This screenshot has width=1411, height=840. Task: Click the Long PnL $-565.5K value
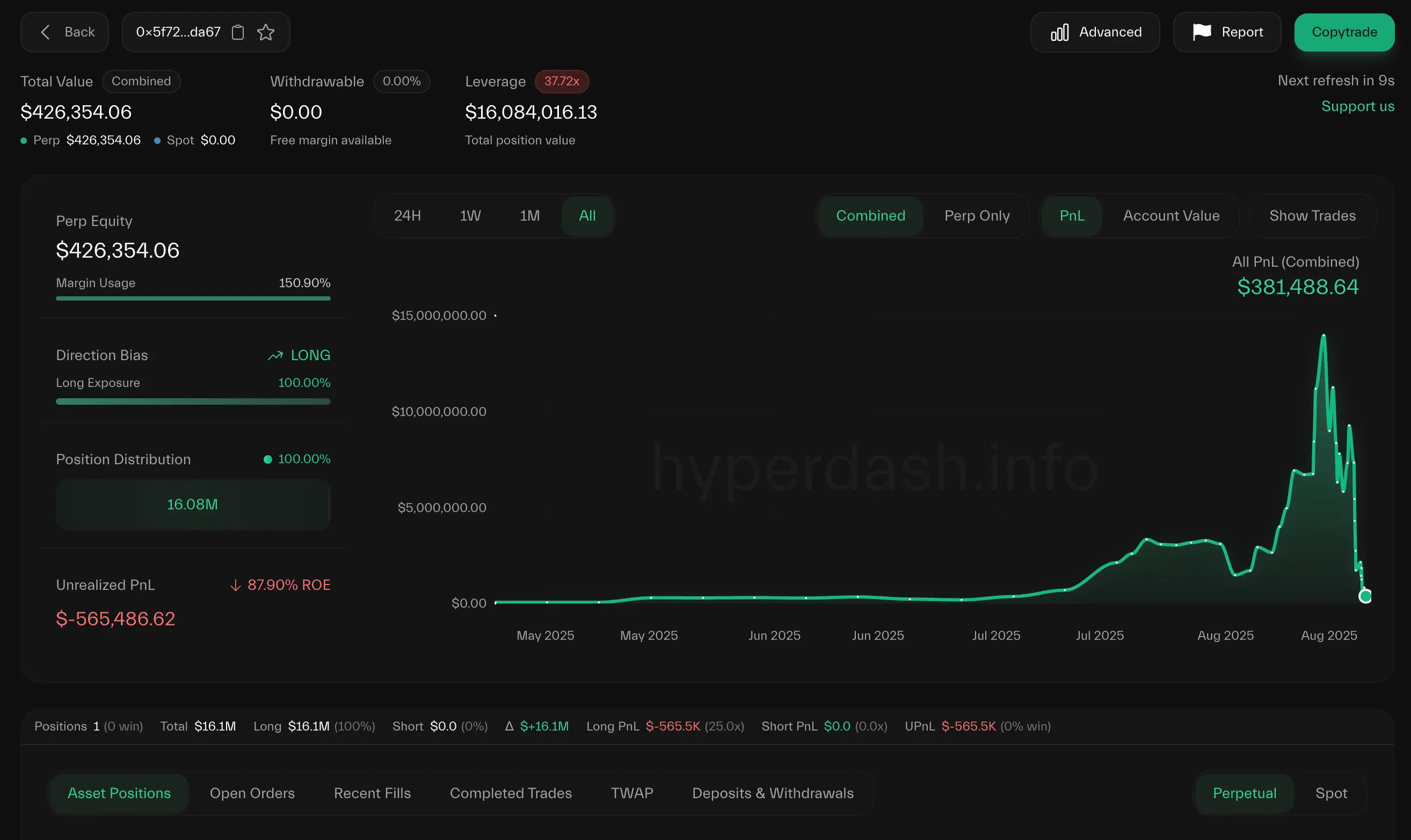coord(673,726)
